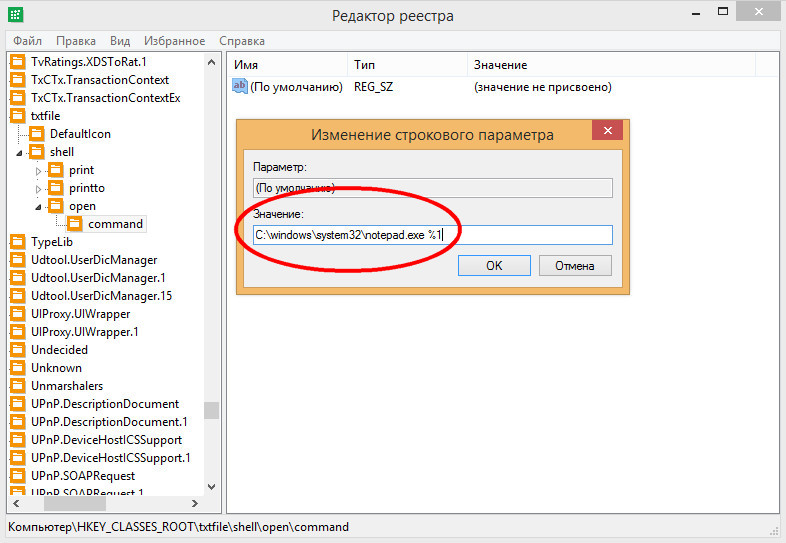Click the shell key folder icon

37,152
